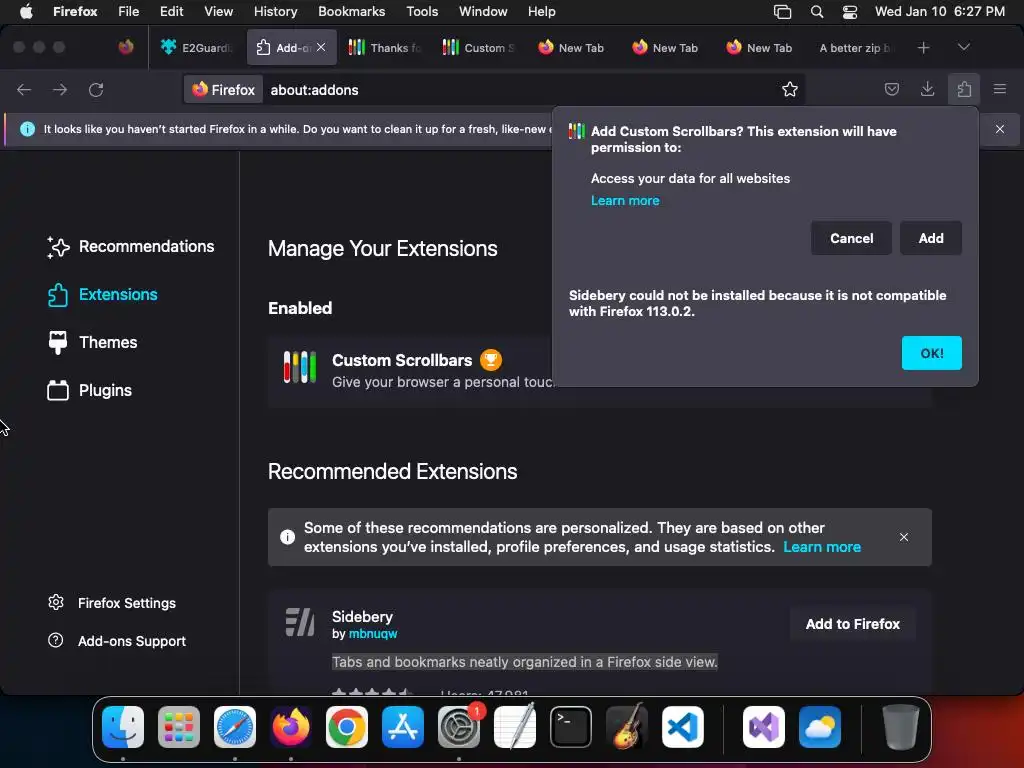Click the Sidebery extension icon

pos(300,622)
